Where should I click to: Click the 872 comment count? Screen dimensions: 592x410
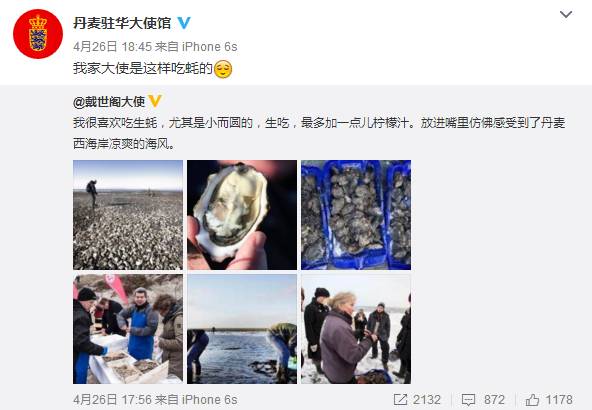(x=494, y=399)
